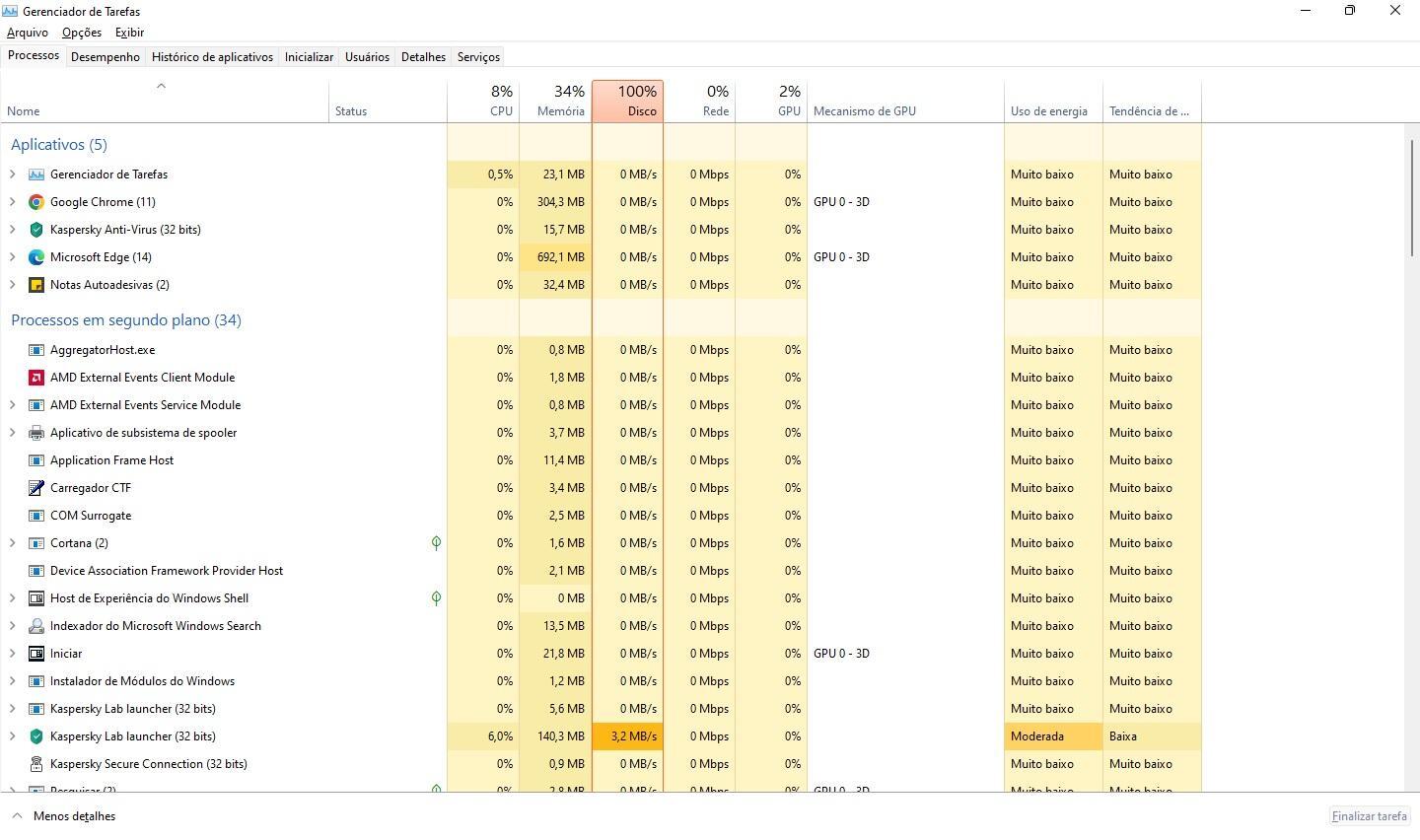Switch to the Inicializar tab

coord(309,57)
